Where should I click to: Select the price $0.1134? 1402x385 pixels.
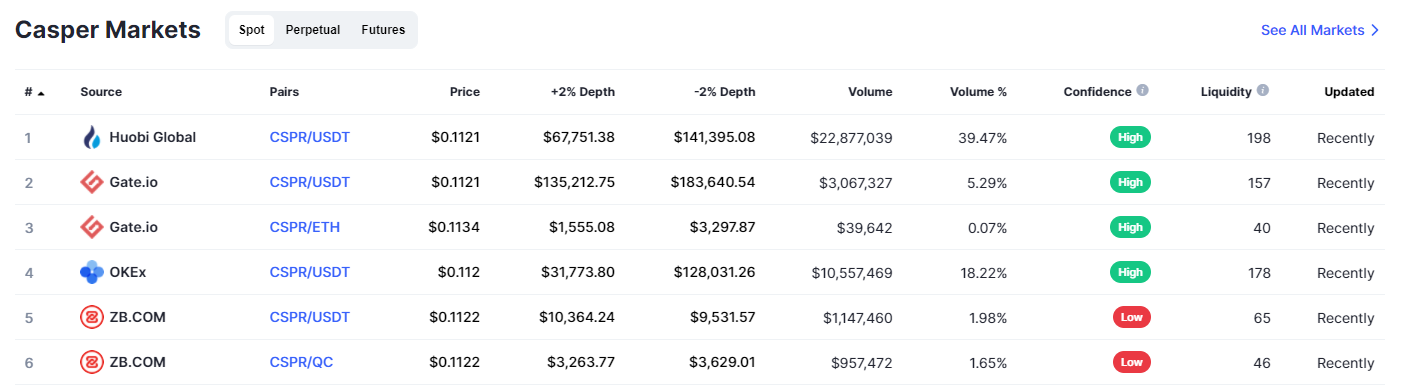coord(454,227)
